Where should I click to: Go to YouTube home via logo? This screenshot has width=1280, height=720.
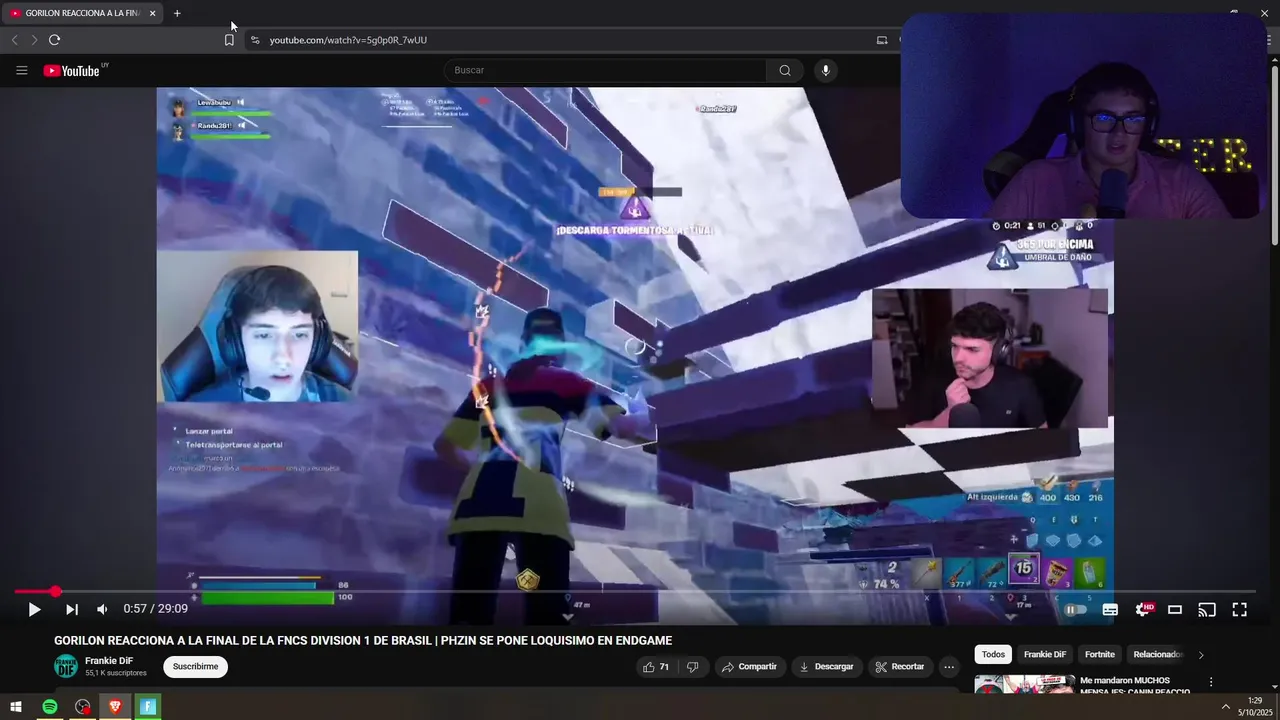tap(72, 70)
